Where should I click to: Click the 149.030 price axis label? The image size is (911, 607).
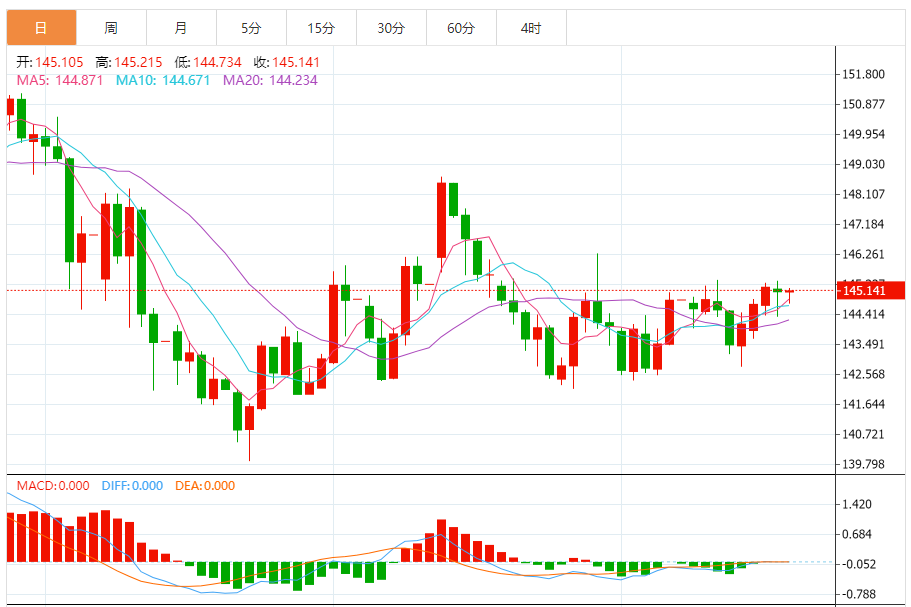click(863, 164)
